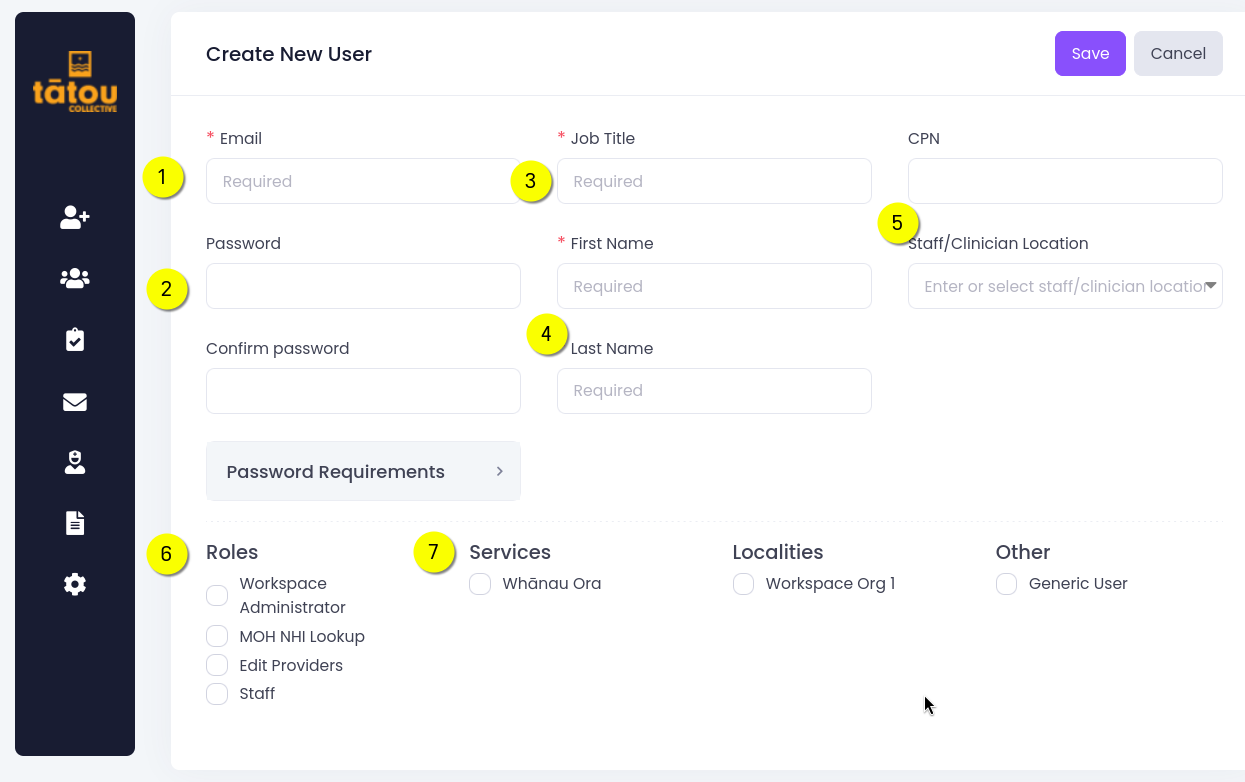Enable the Generic User checkbox

point(1006,583)
